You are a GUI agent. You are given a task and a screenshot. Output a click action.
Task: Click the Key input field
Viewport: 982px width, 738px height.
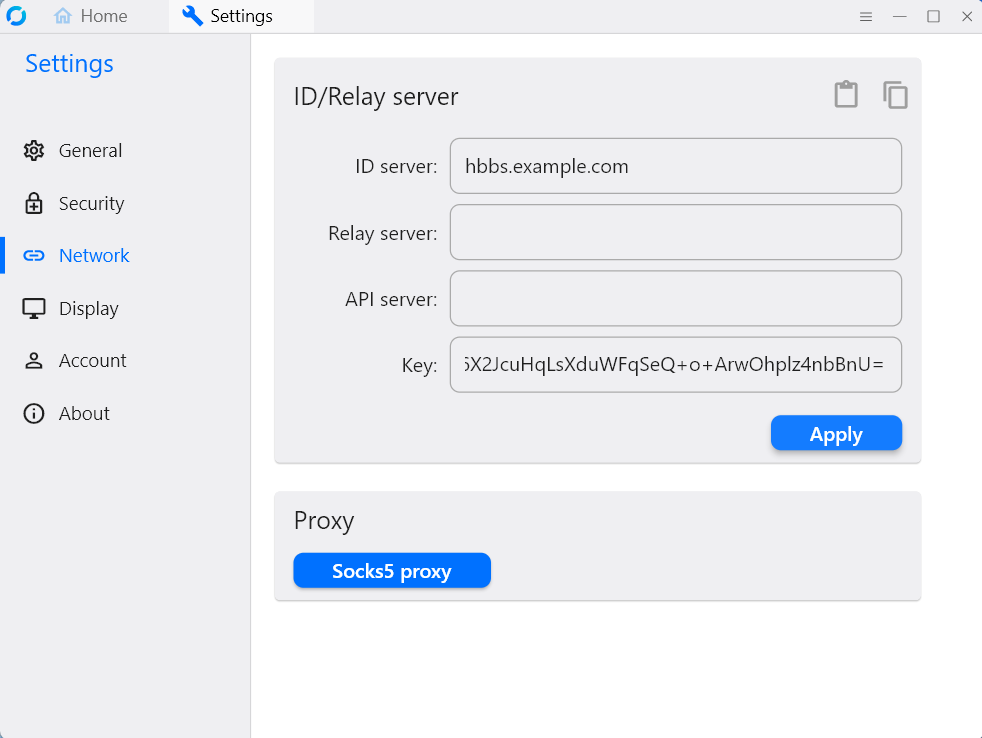[675, 365]
